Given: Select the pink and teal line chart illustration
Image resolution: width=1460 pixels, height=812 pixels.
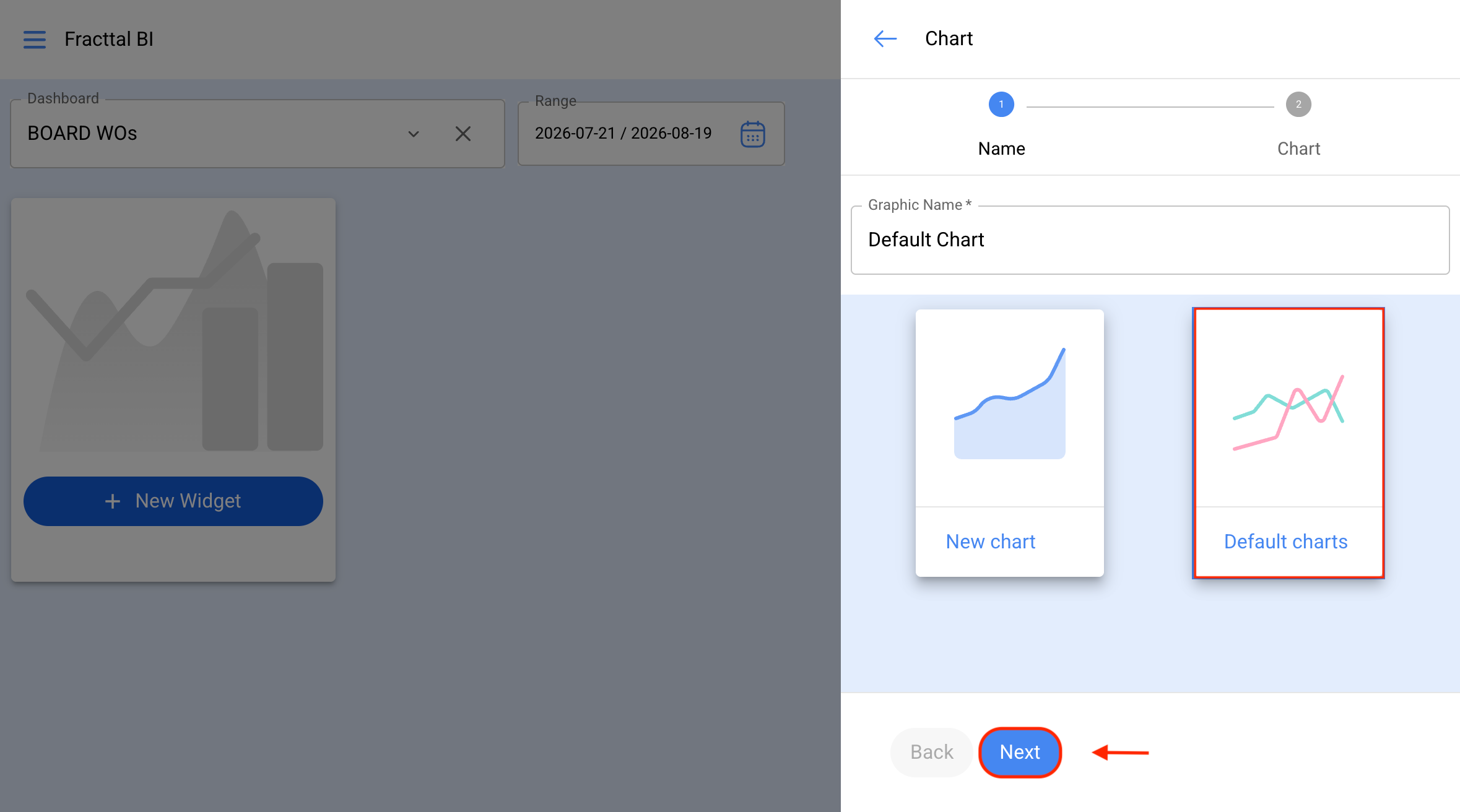Looking at the screenshot, I should pyautogui.click(x=1288, y=412).
